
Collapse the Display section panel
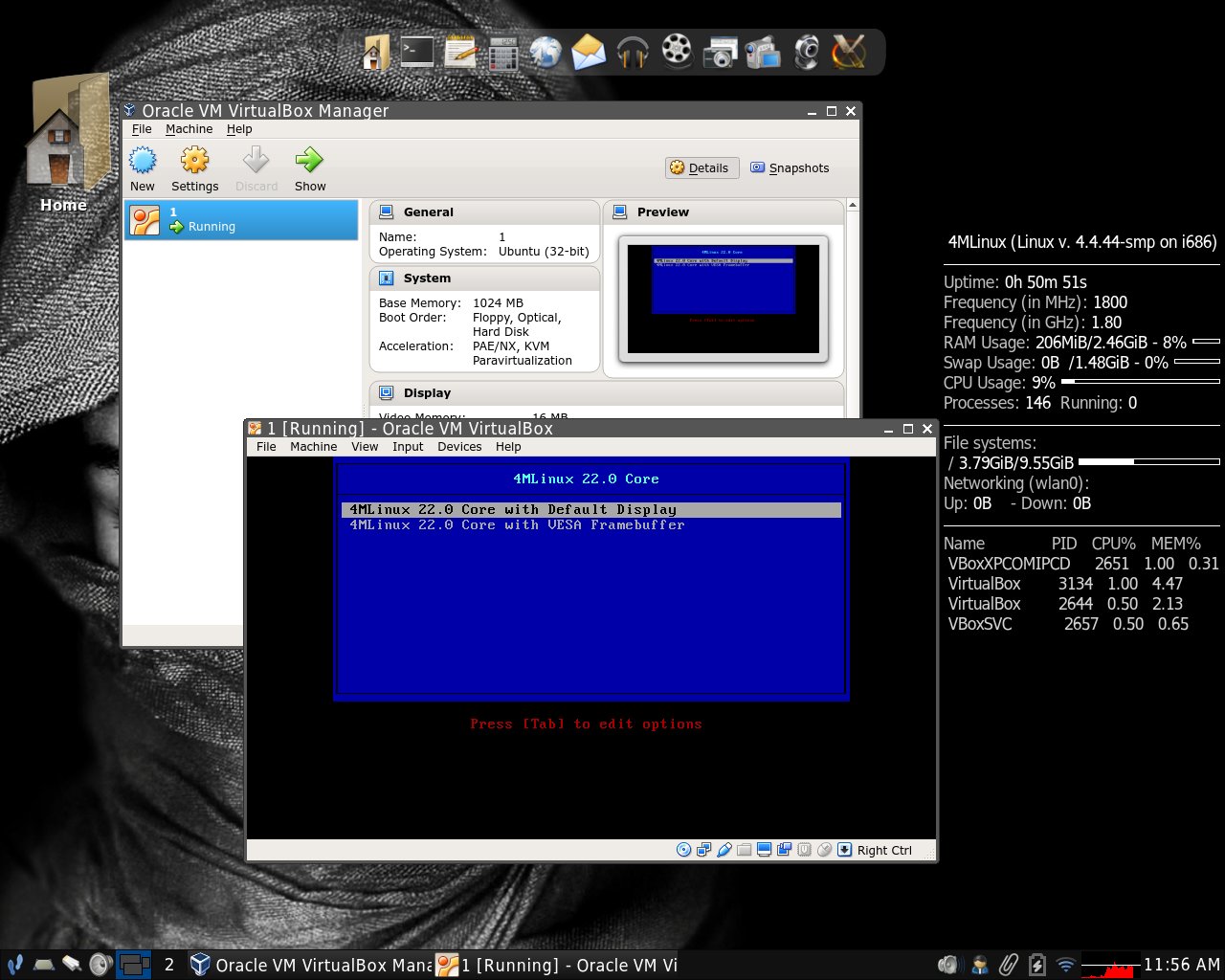coord(427,392)
